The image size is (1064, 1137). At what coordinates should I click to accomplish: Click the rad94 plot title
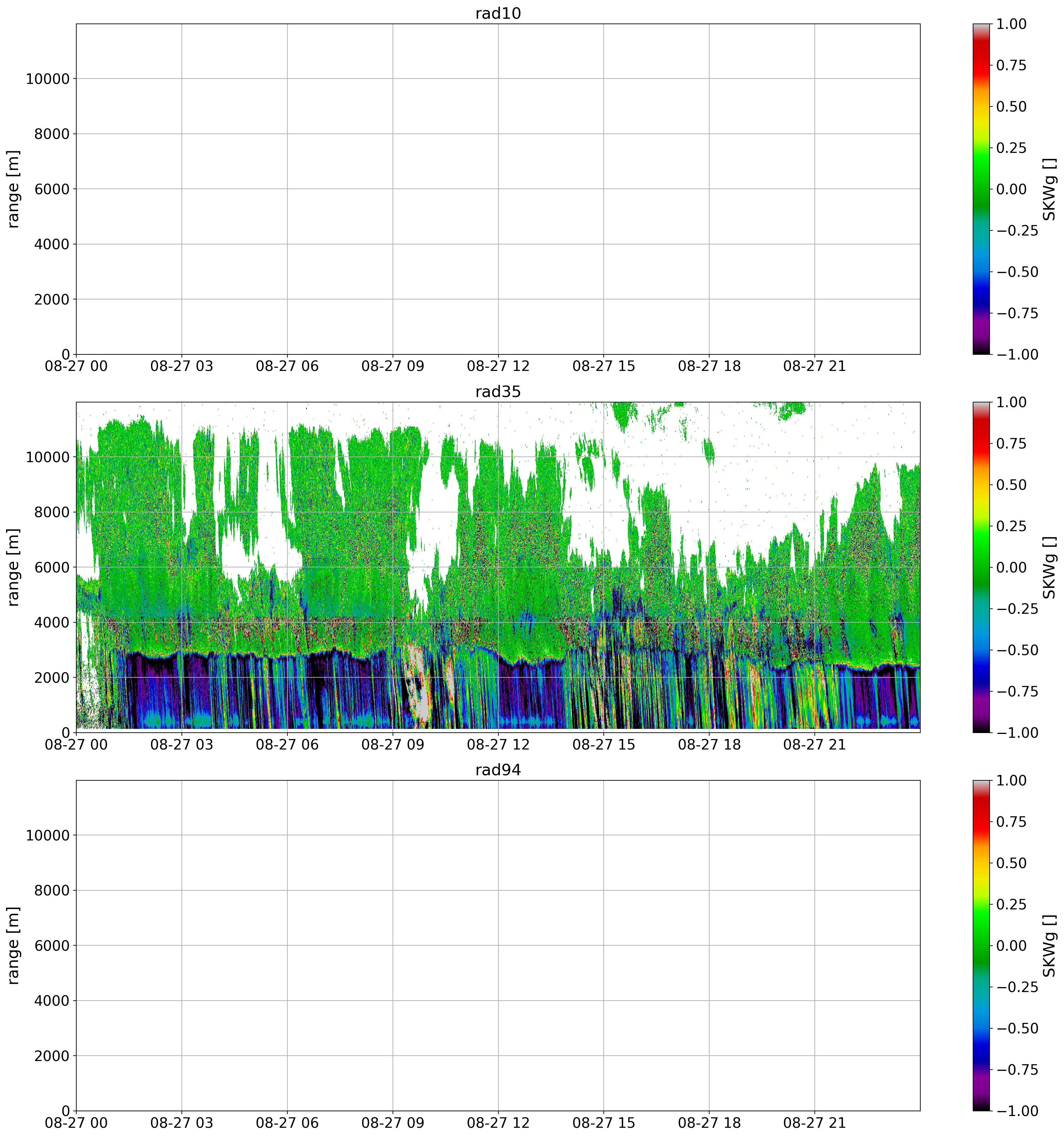(498, 770)
